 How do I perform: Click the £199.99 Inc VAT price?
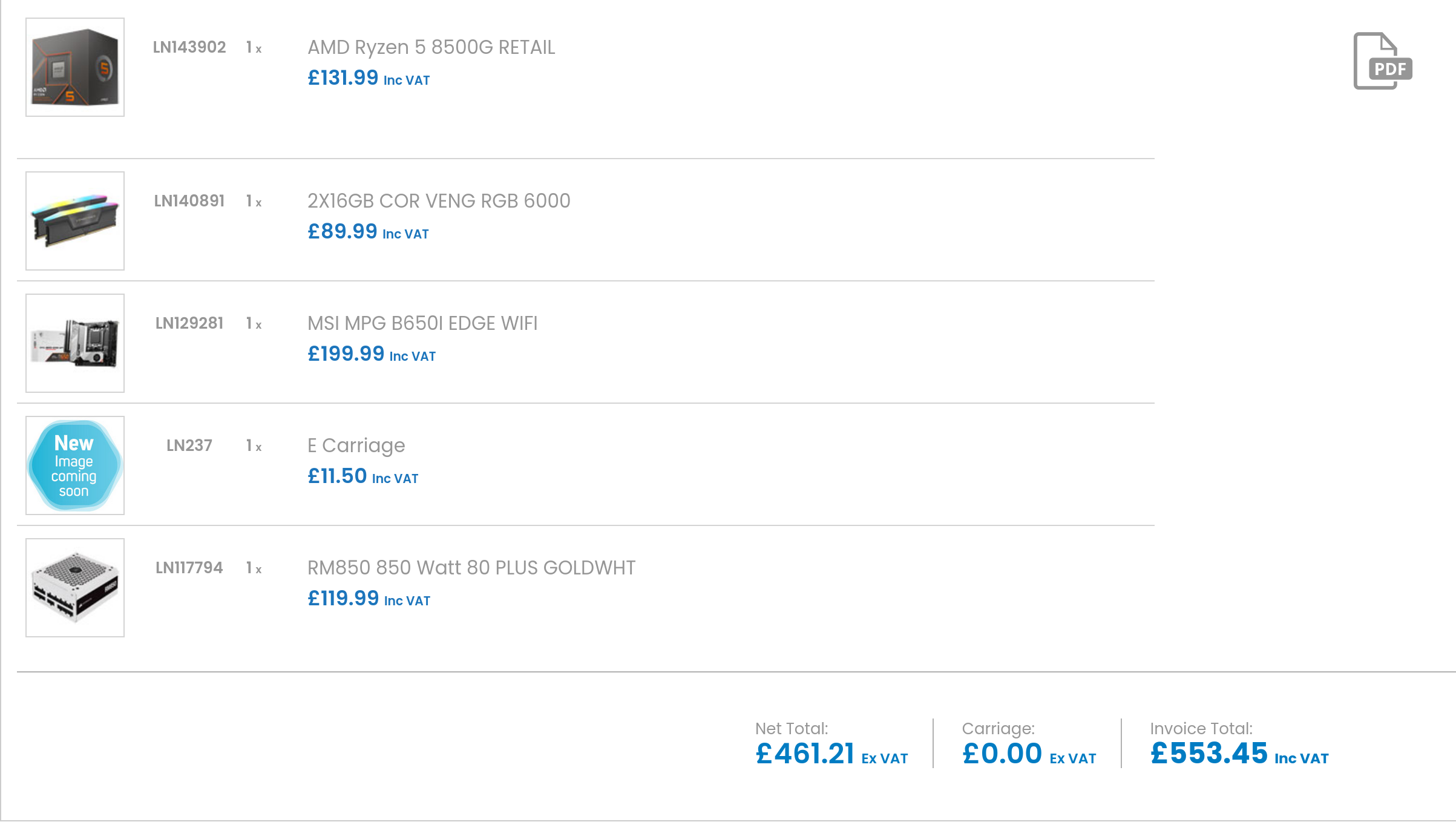coord(371,354)
